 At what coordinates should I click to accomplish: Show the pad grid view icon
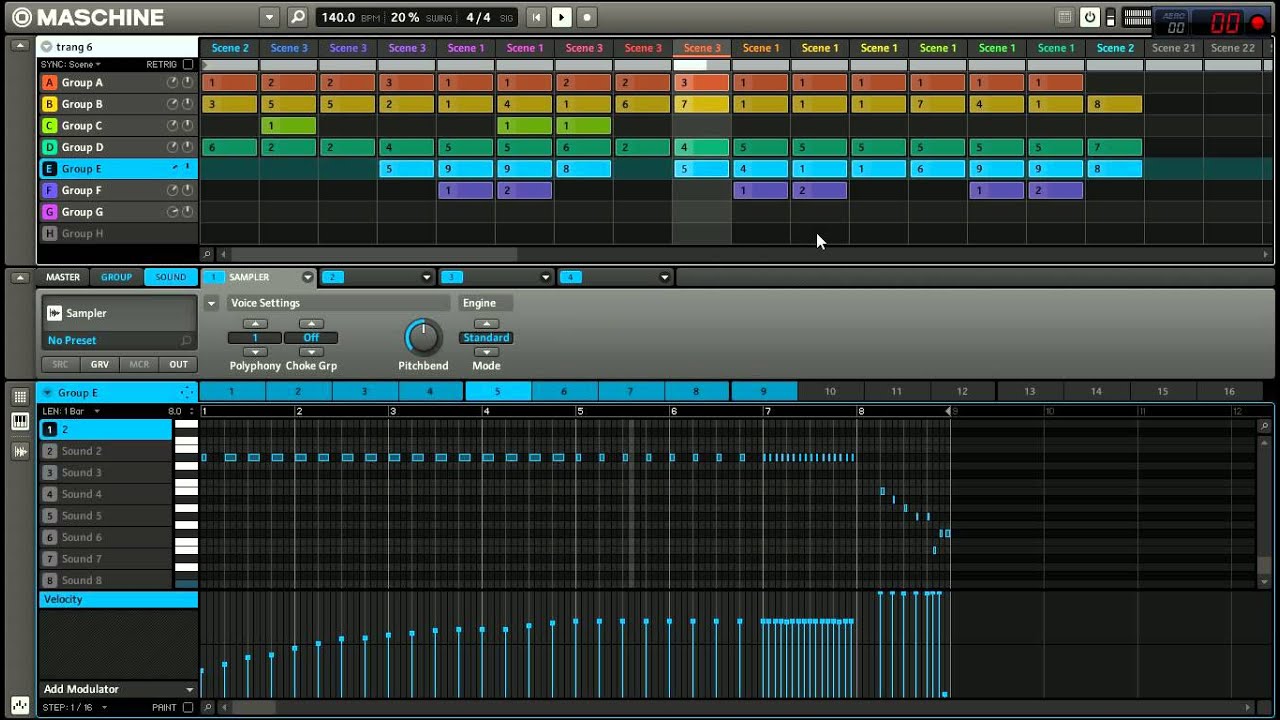pyautogui.click(x=19, y=397)
